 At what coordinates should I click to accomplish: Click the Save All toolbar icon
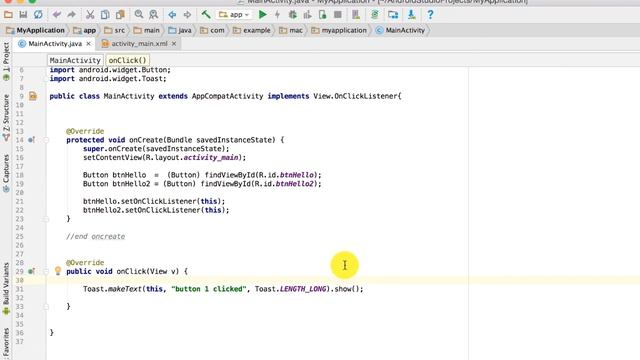[x=23, y=15]
